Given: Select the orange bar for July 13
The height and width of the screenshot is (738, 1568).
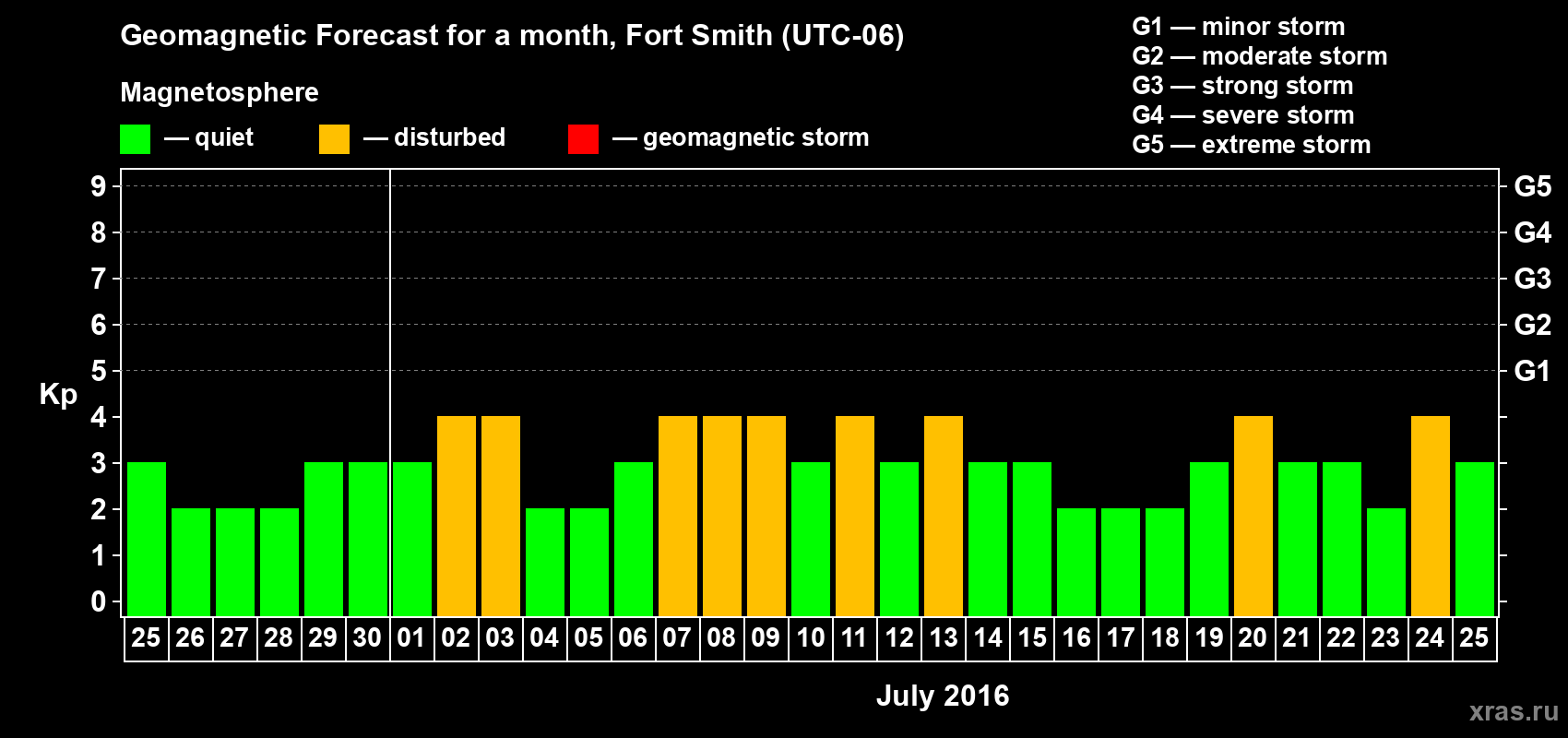Looking at the screenshot, I should coord(944,516).
